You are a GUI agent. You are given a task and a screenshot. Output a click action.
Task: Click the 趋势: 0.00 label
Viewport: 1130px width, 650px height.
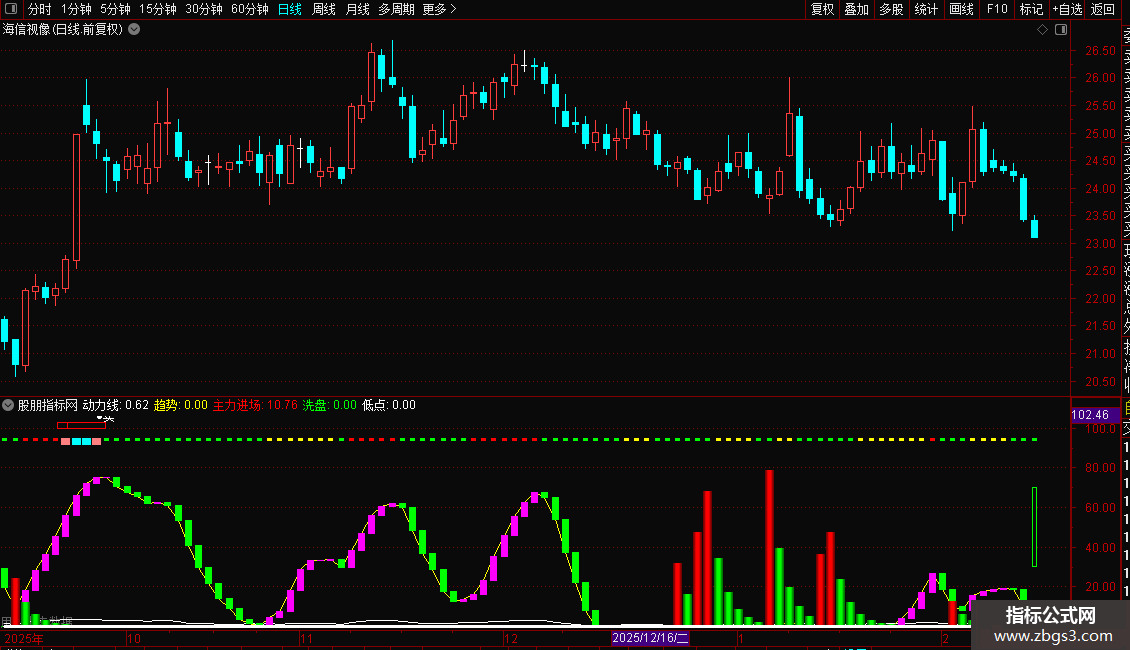point(181,405)
